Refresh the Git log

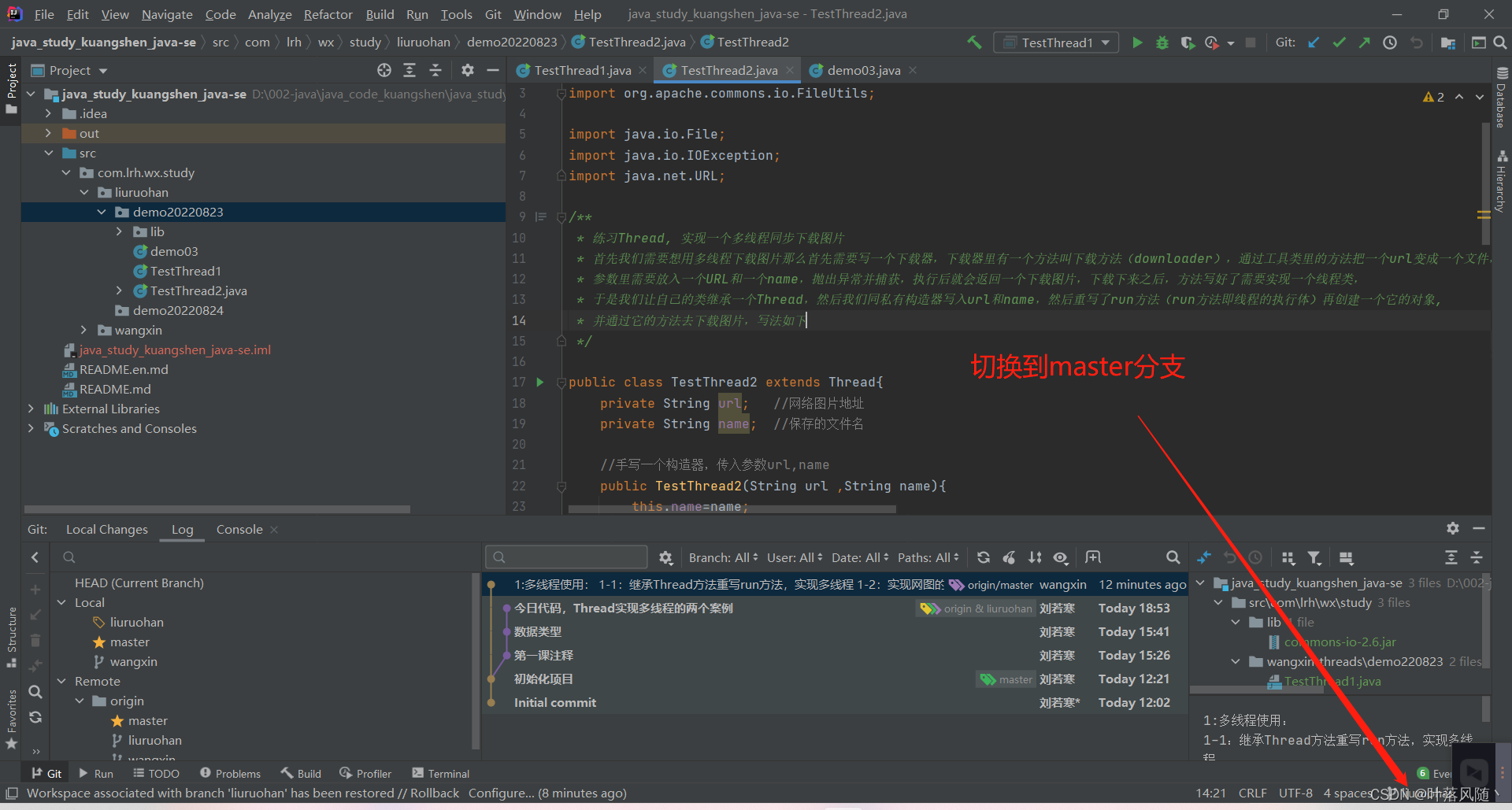coord(984,557)
